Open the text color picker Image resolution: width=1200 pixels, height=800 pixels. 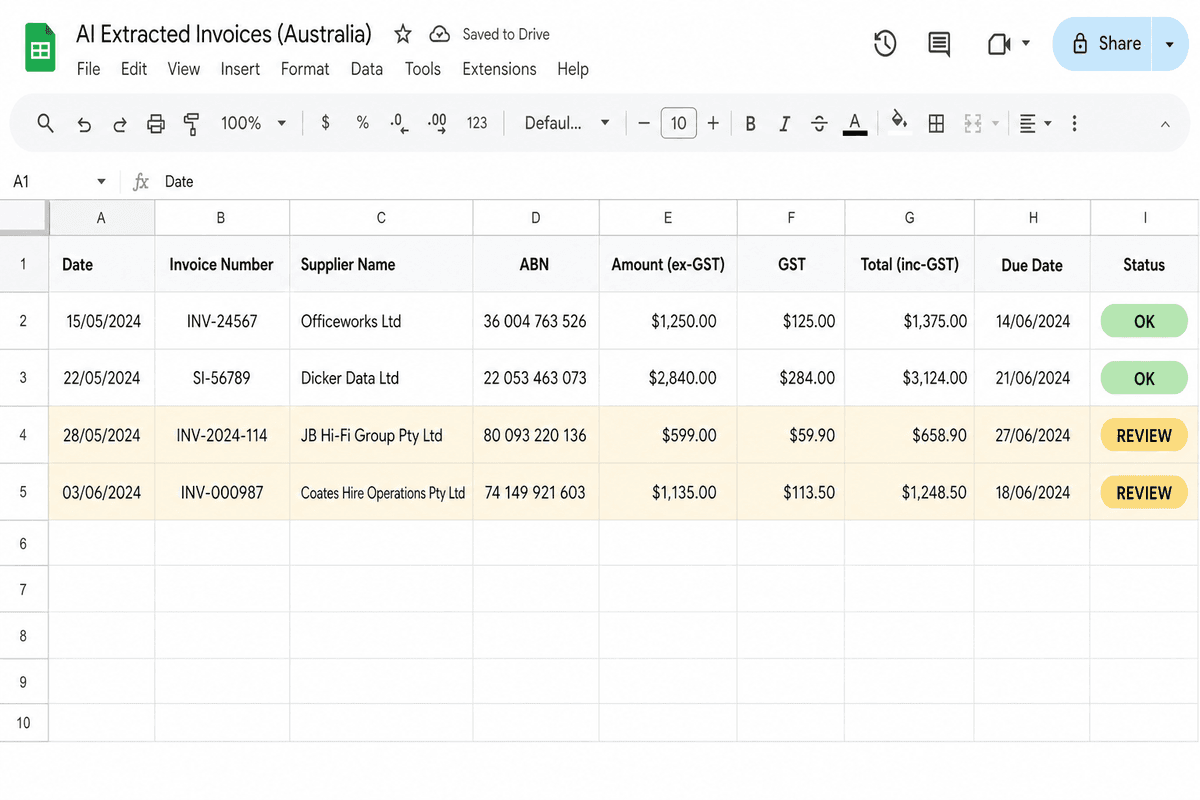(x=855, y=124)
